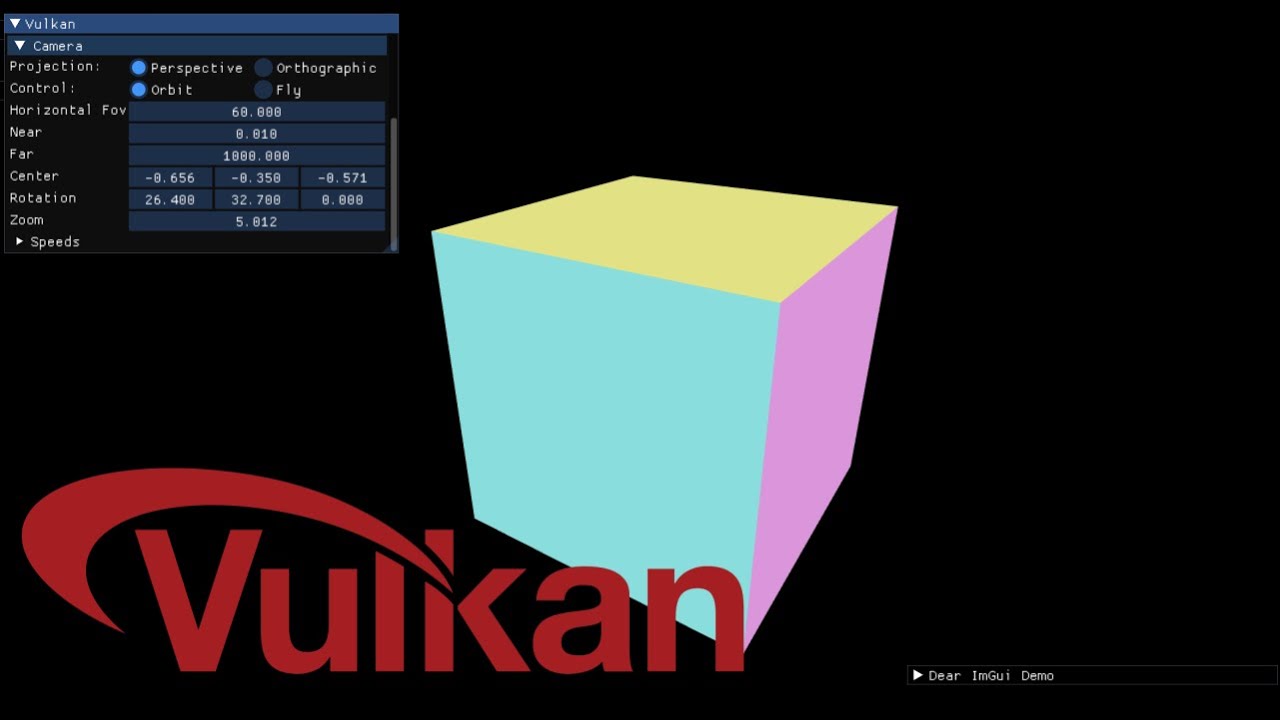Click the Horizontal Fov label

tap(68, 110)
